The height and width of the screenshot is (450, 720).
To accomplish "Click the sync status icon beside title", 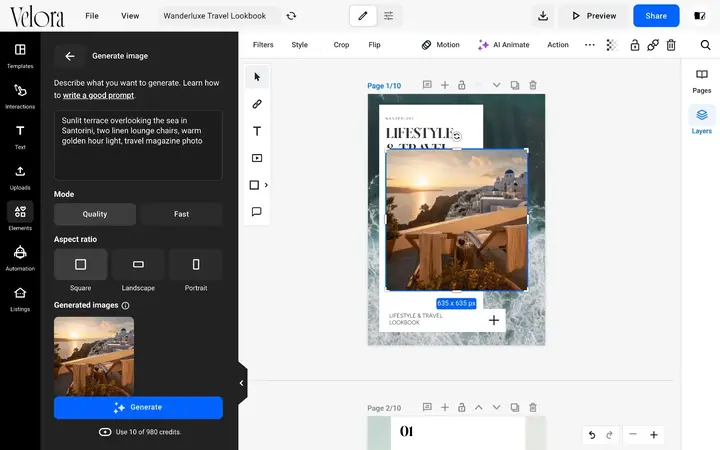I will tap(291, 16).
